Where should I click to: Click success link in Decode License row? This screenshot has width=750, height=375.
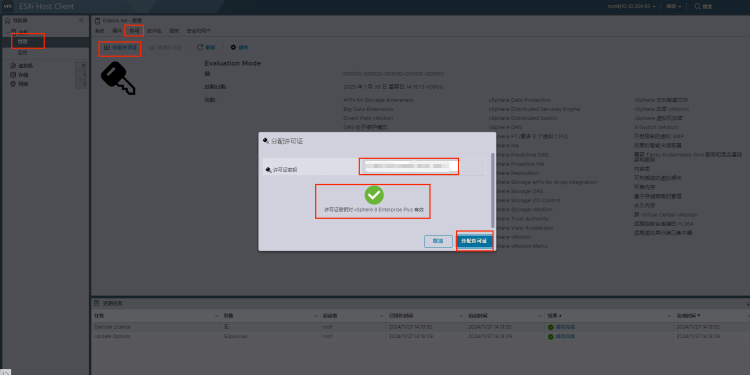pyautogui.click(x=565, y=327)
